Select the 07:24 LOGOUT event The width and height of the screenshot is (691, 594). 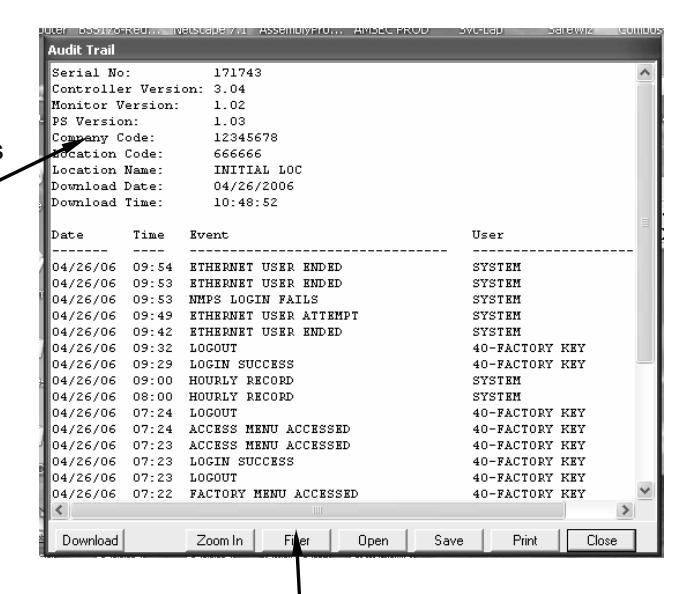(213, 413)
